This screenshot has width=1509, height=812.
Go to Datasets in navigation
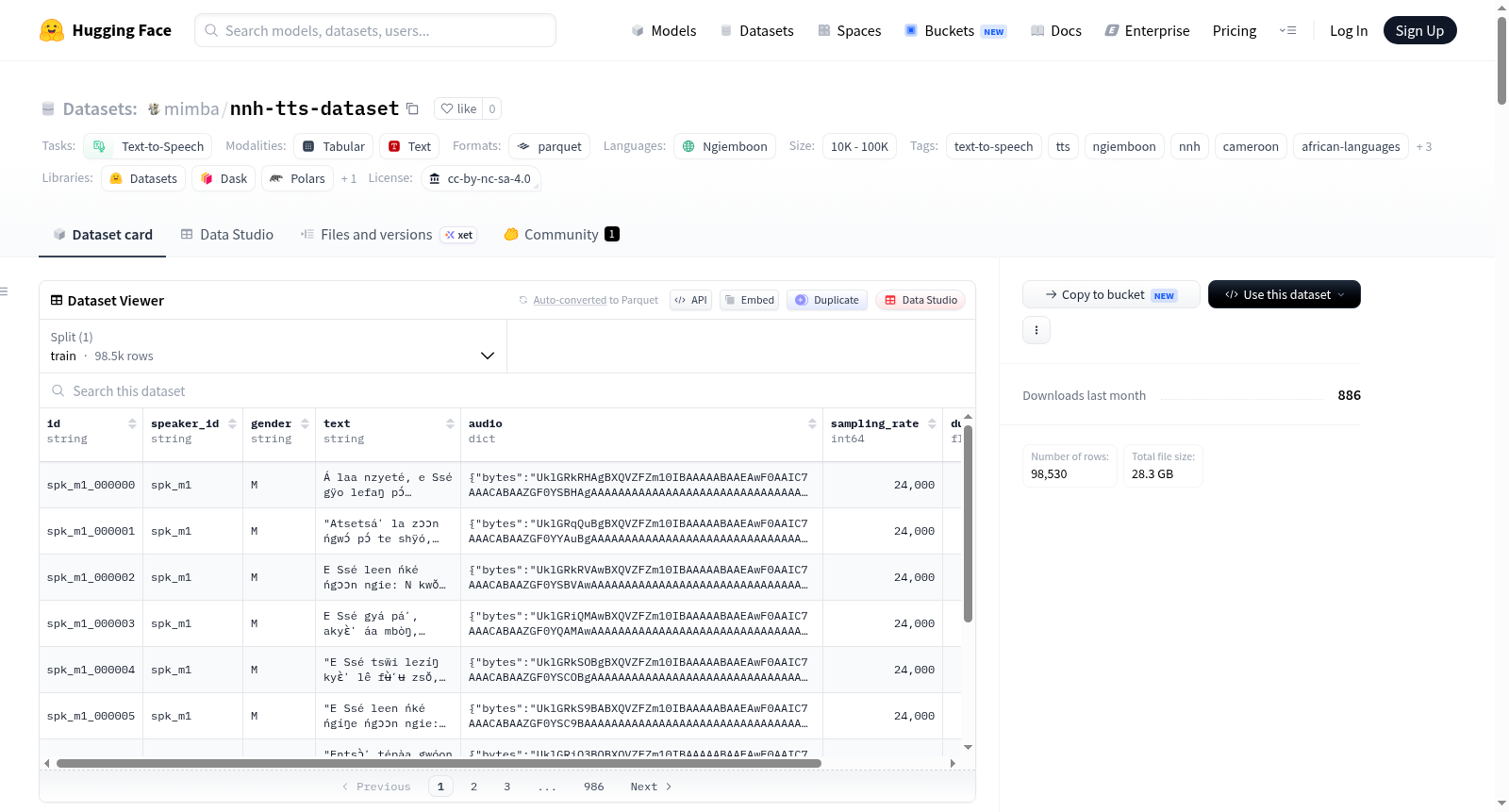coord(756,30)
